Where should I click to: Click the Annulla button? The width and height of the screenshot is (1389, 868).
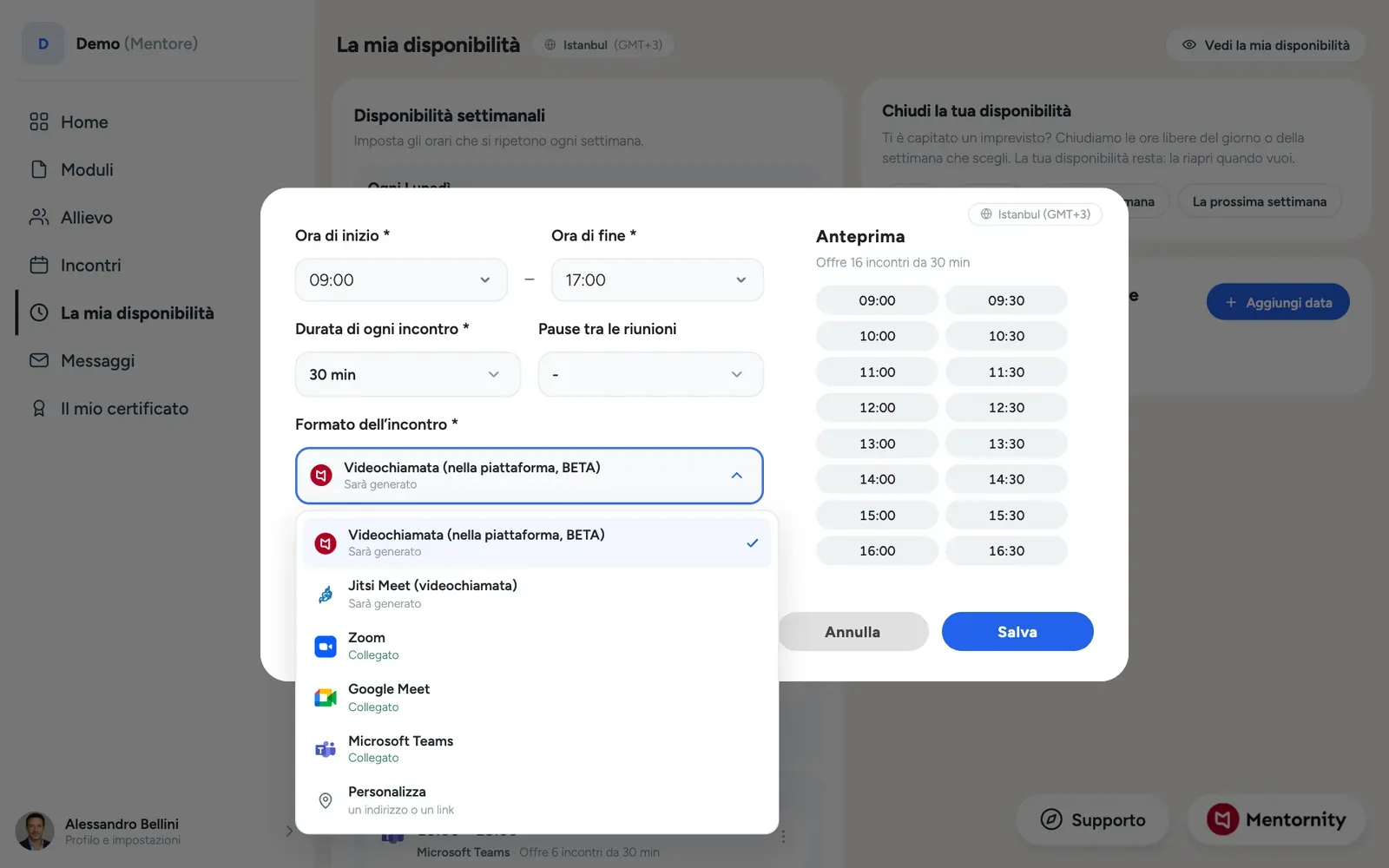point(852,632)
